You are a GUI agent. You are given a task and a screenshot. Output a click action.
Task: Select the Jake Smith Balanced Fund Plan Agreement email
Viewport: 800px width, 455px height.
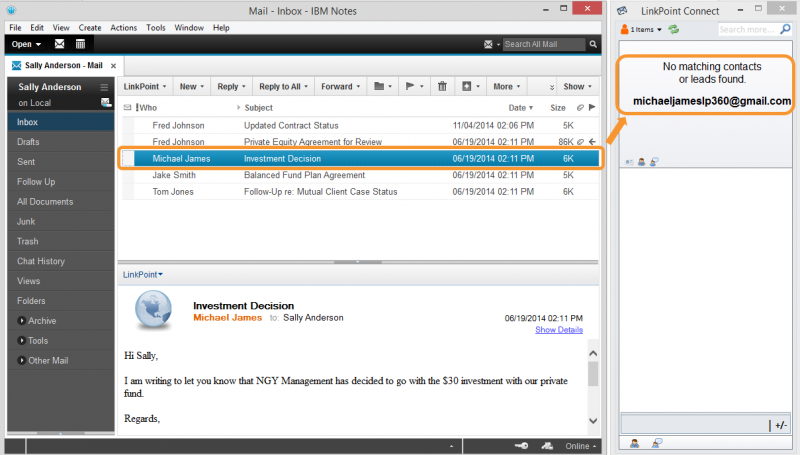[x=360, y=175]
